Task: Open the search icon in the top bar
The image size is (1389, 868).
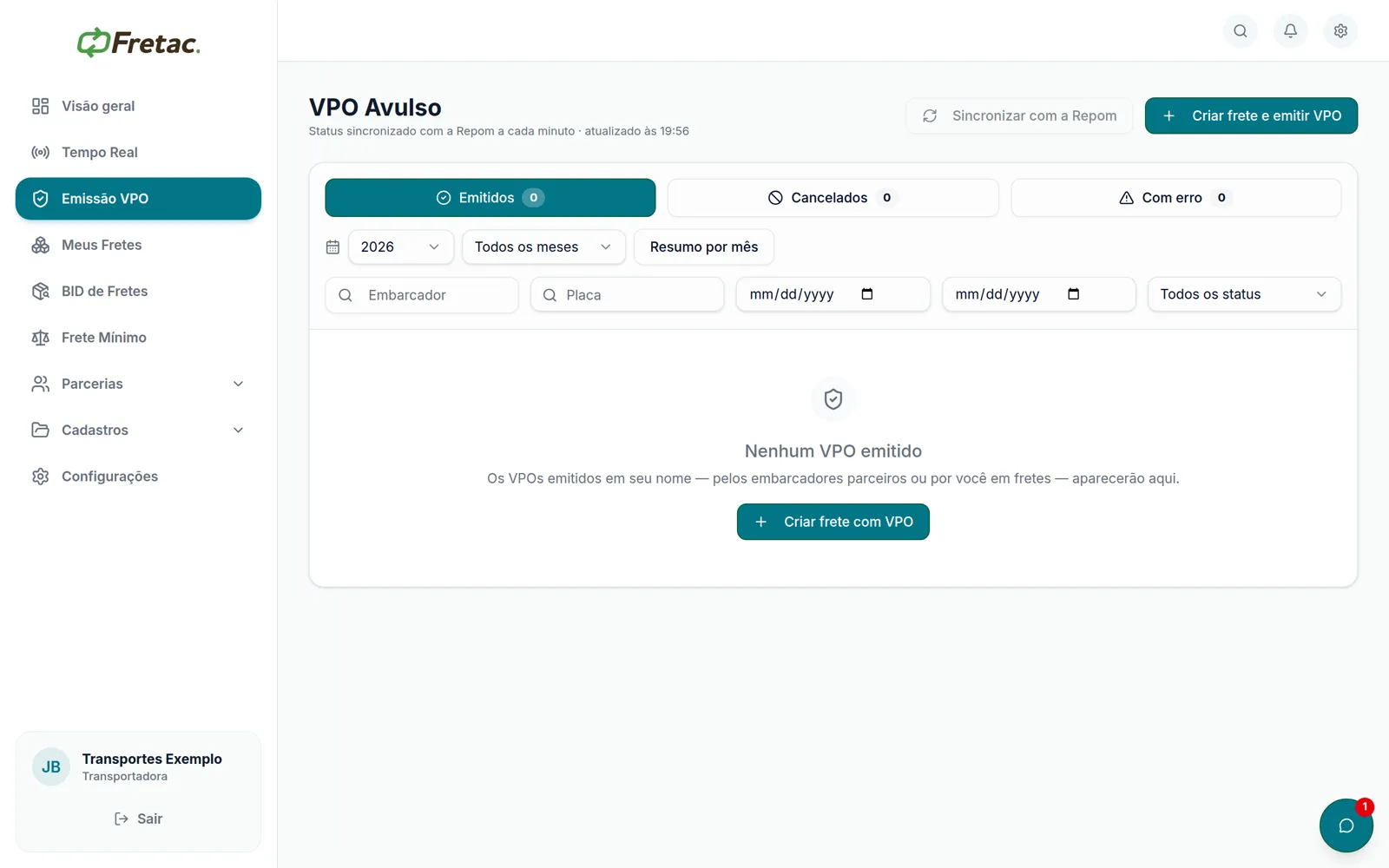Action: [x=1241, y=31]
